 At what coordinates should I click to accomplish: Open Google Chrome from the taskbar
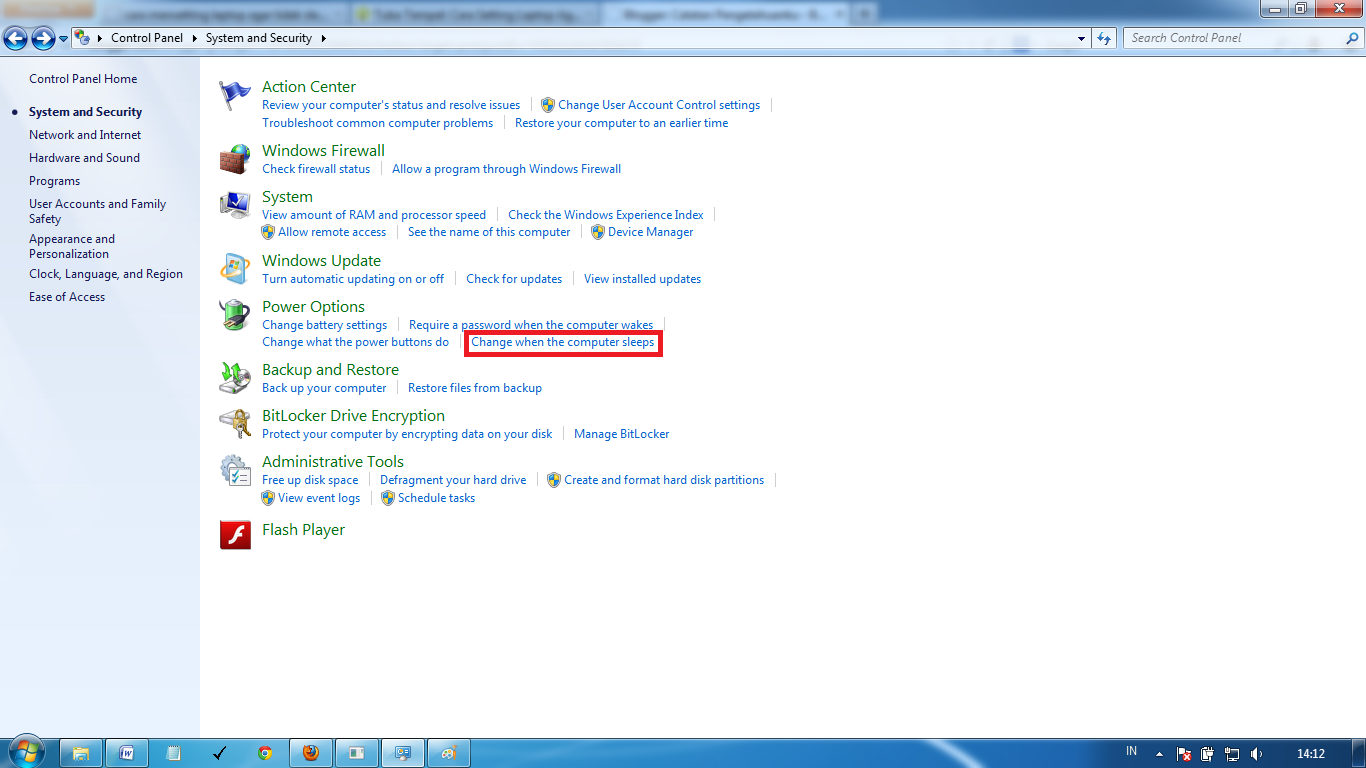[265, 753]
